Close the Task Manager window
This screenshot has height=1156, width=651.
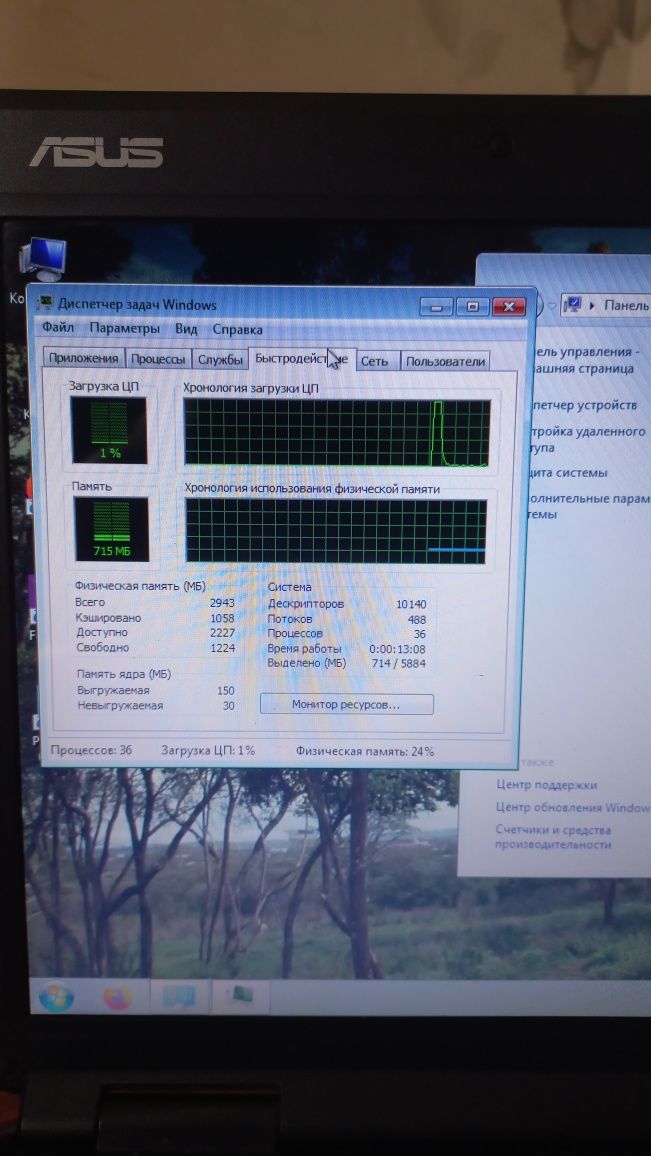tap(508, 306)
